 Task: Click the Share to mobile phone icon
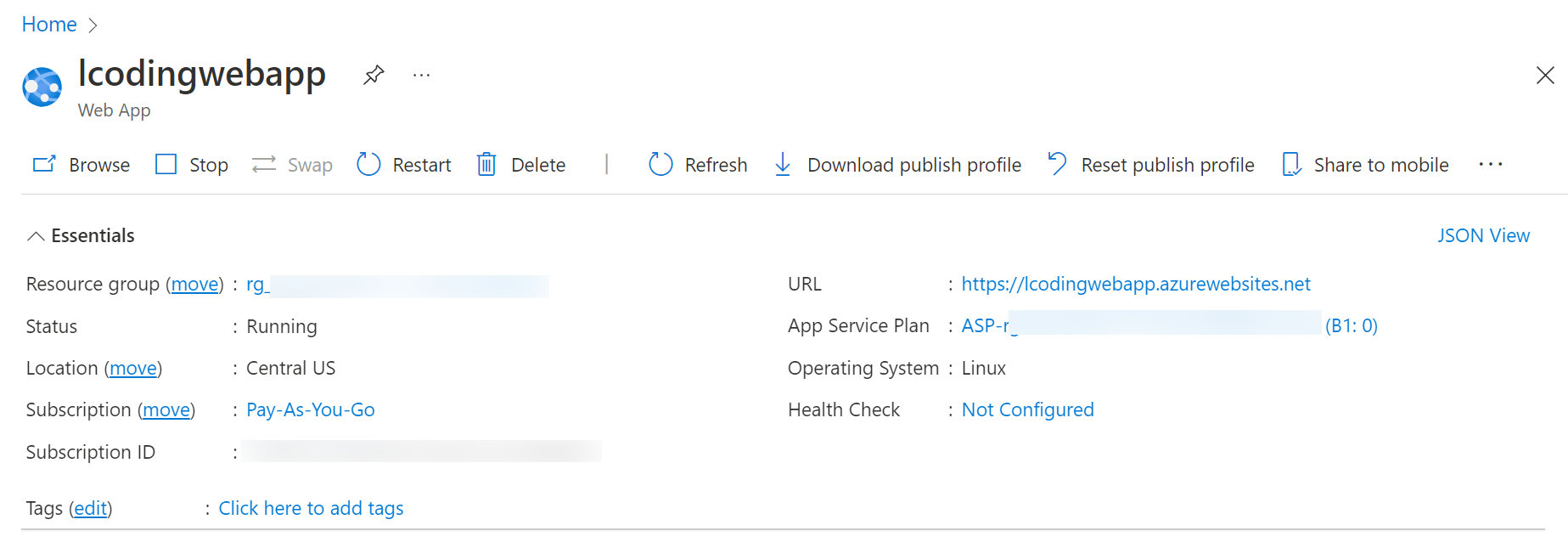click(x=1291, y=164)
